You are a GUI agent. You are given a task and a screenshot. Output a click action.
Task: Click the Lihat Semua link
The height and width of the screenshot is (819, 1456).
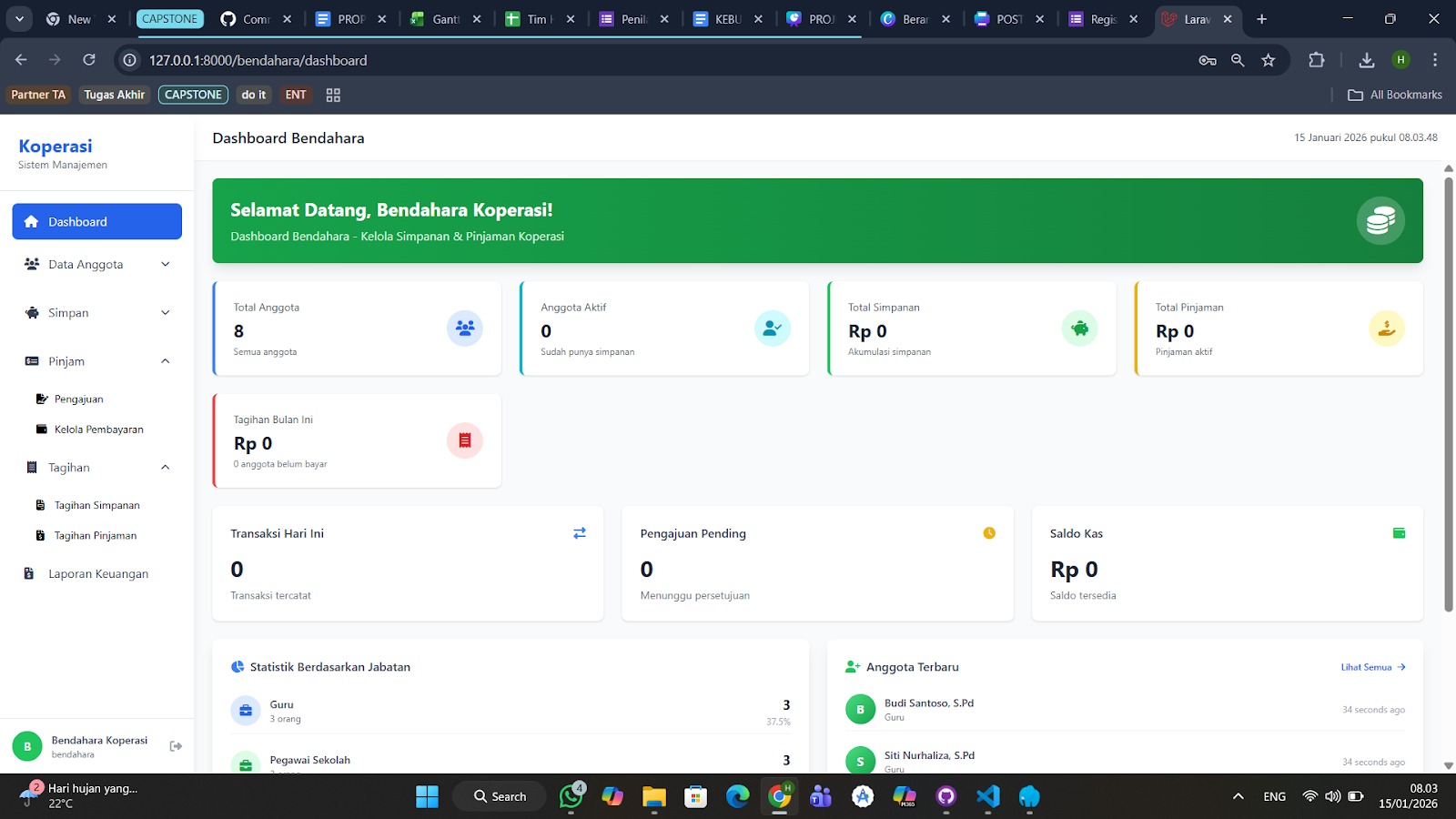(1373, 667)
